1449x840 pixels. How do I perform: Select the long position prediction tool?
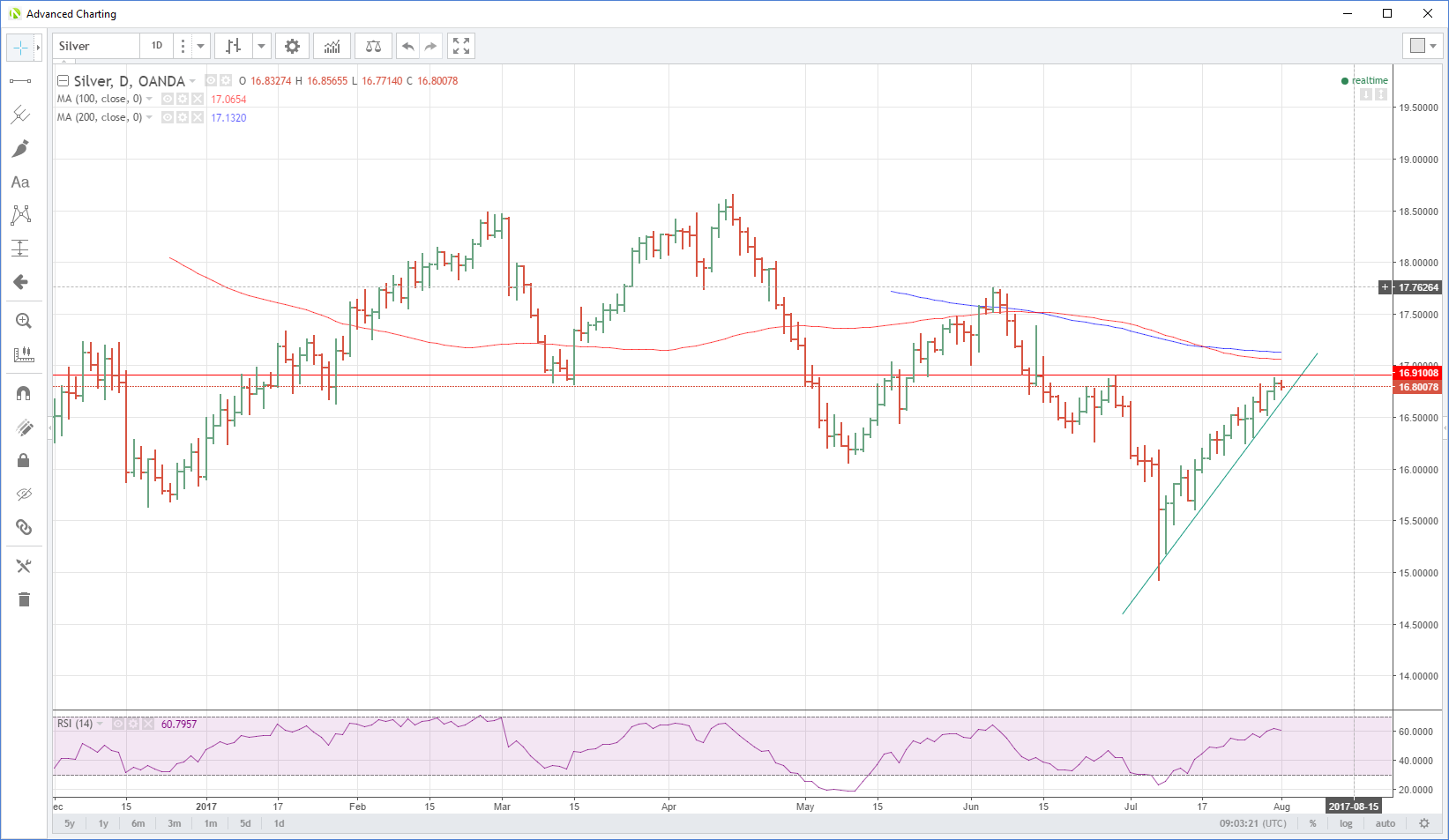point(20,249)
